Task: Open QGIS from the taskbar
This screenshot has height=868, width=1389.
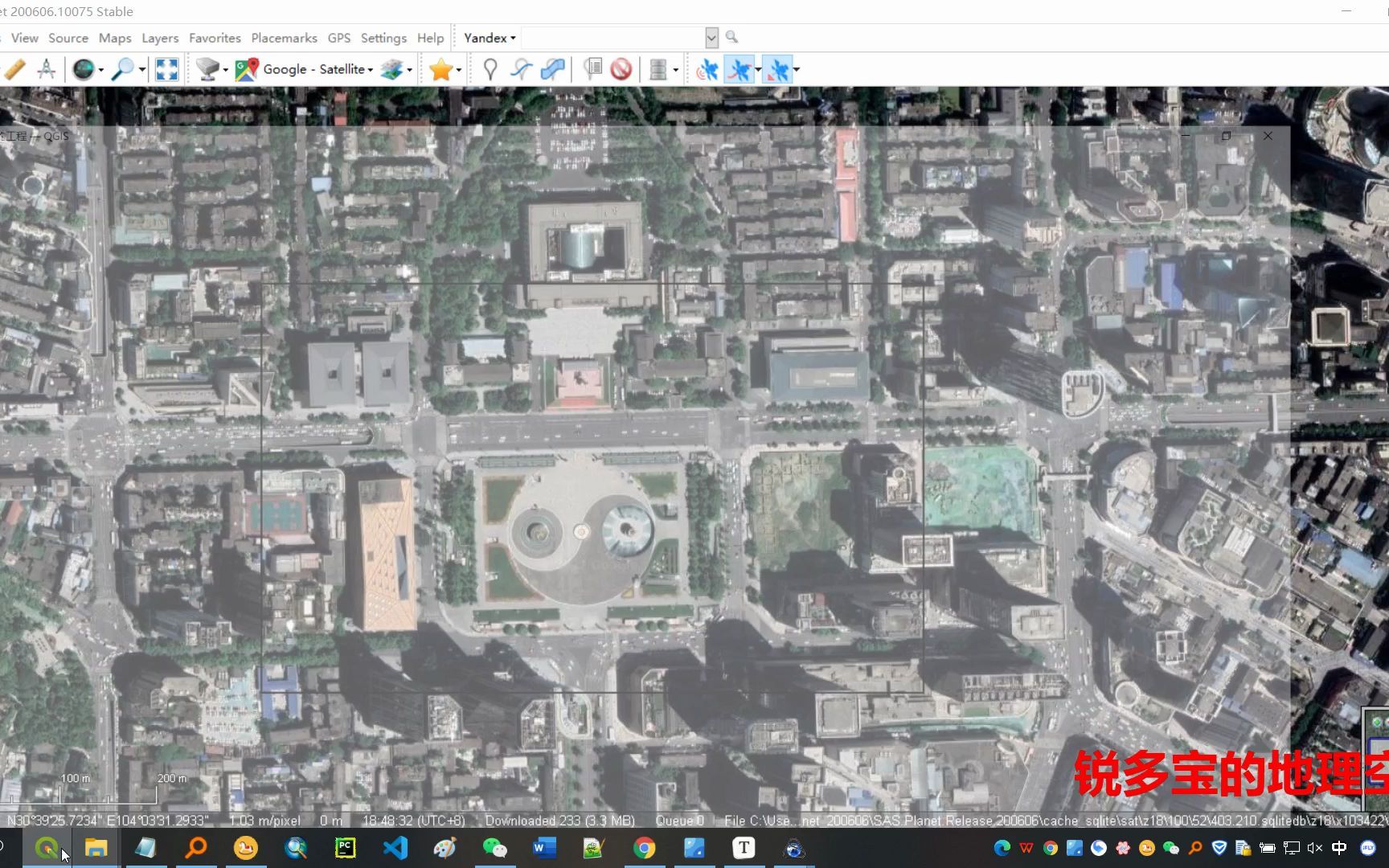Action: (47, 848)
